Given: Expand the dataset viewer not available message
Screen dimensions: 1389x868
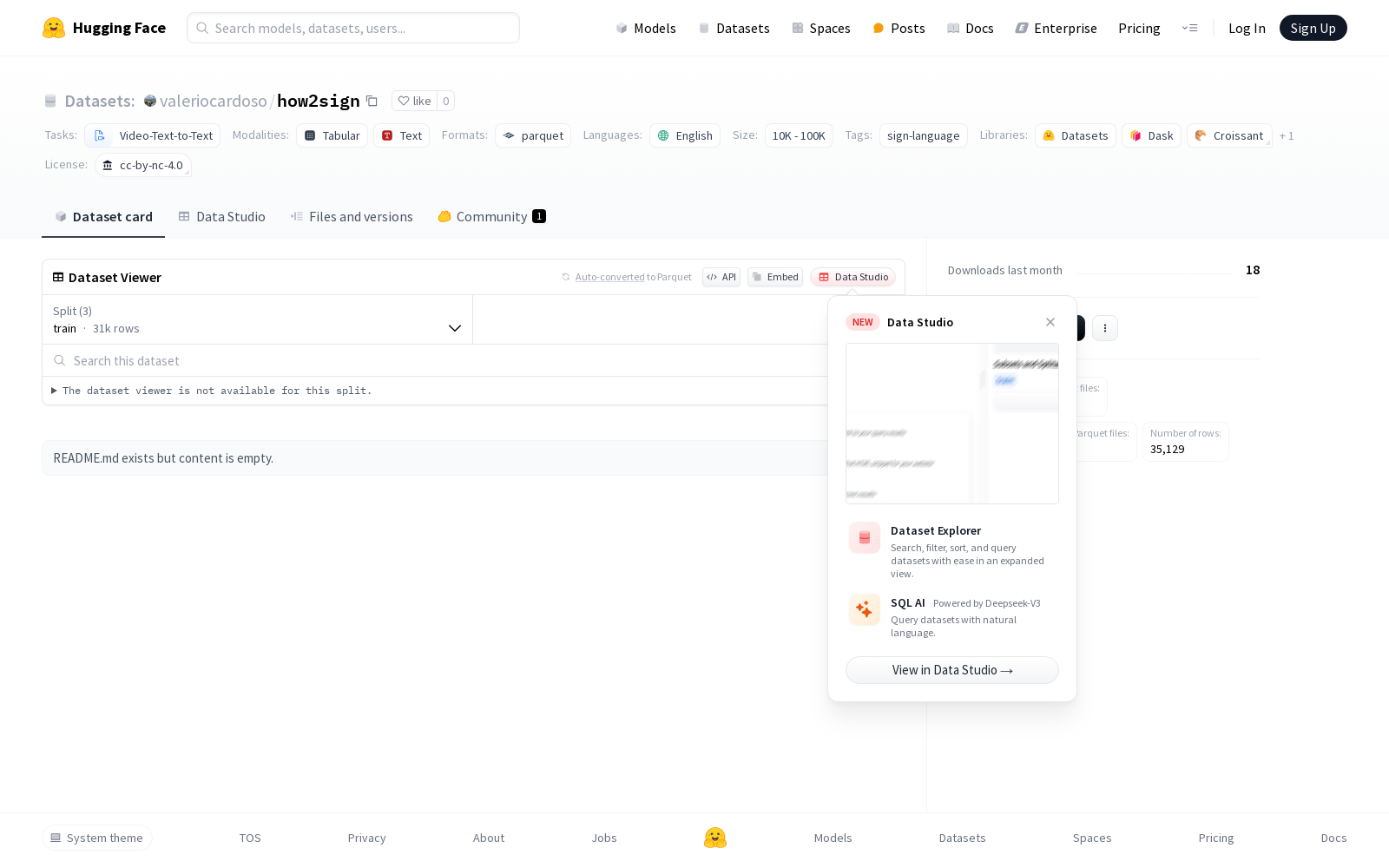Looking at the screenshot, I should click(x=212, y=391).
